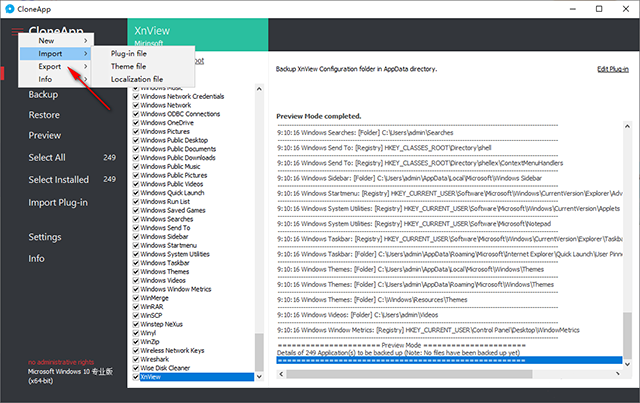
Task: Start Restore from the sidebar
Action: [x=45, y=114]
